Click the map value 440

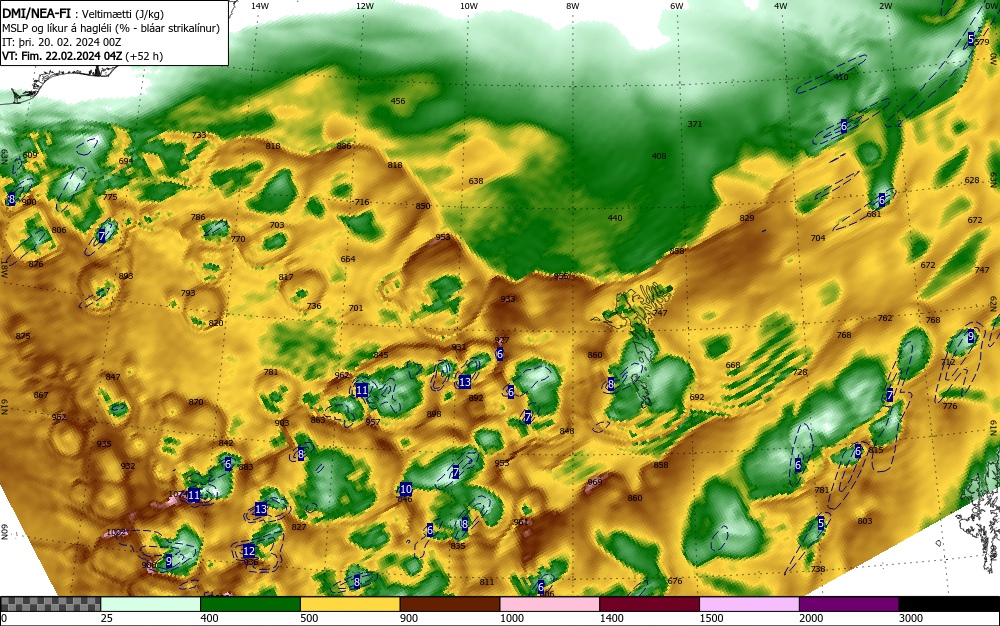point(615,217)
